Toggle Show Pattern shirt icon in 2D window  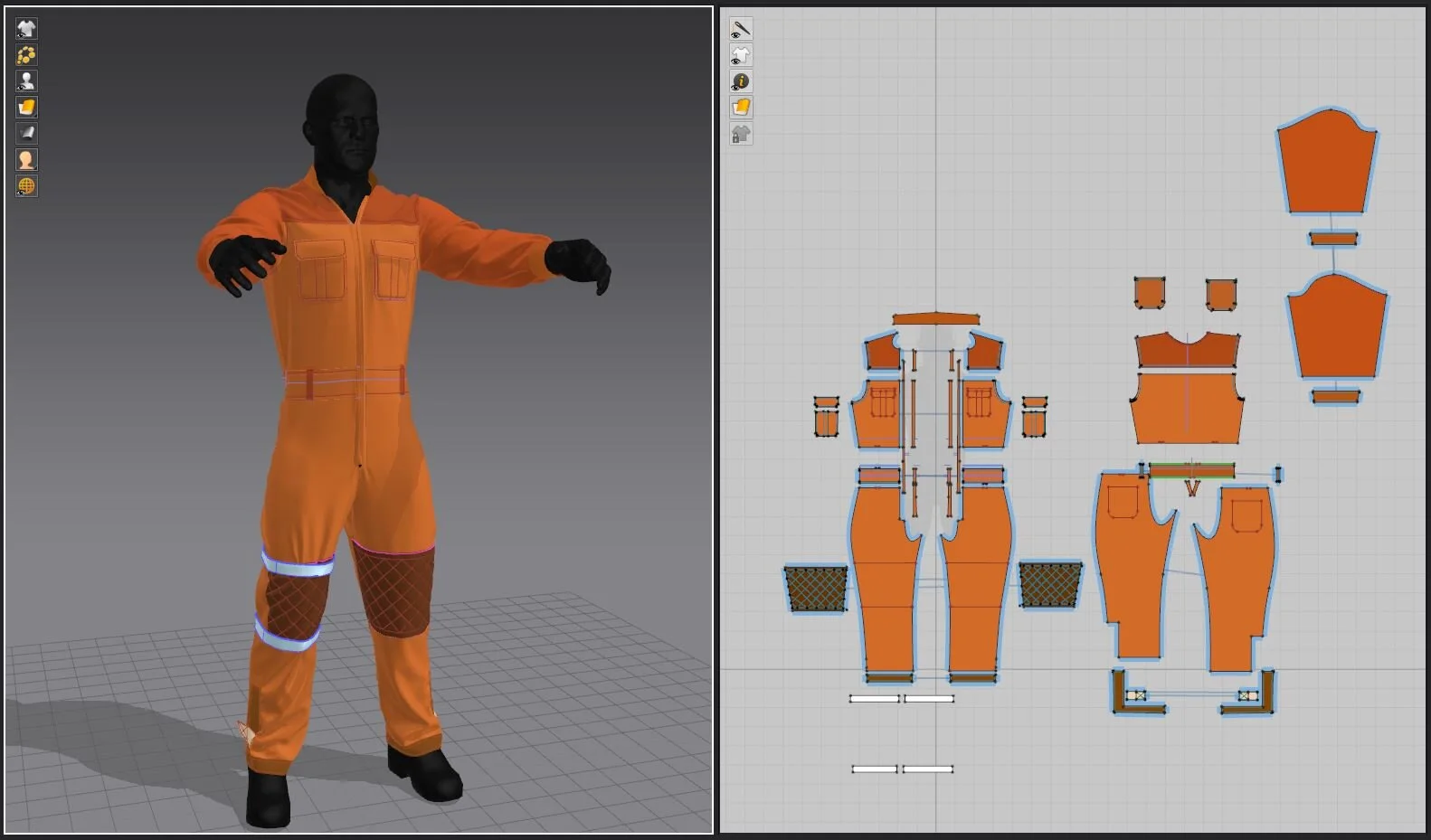[741, 55]
